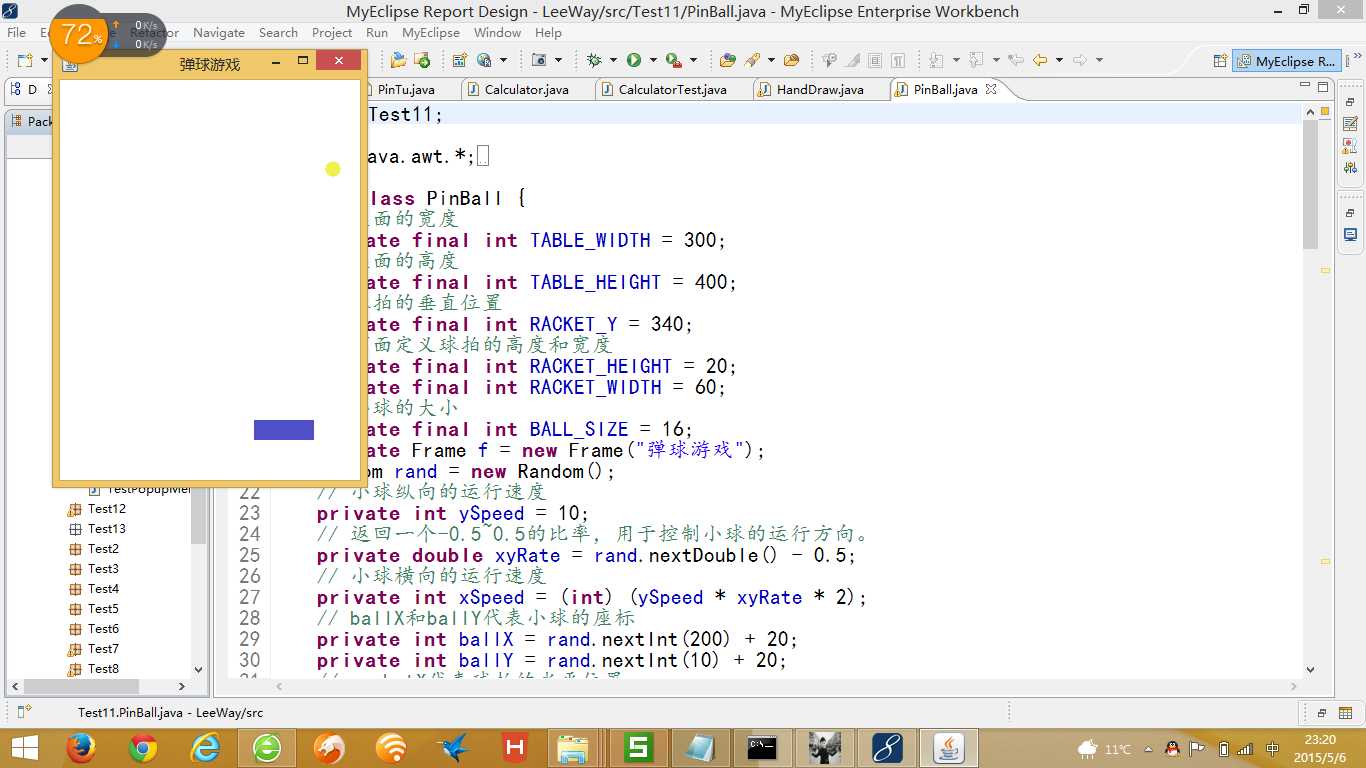Click the status bar left icon
Image resolution: width=1366 pixels, height=768 pixels.
pyautogui.click(x=24, y=712)
